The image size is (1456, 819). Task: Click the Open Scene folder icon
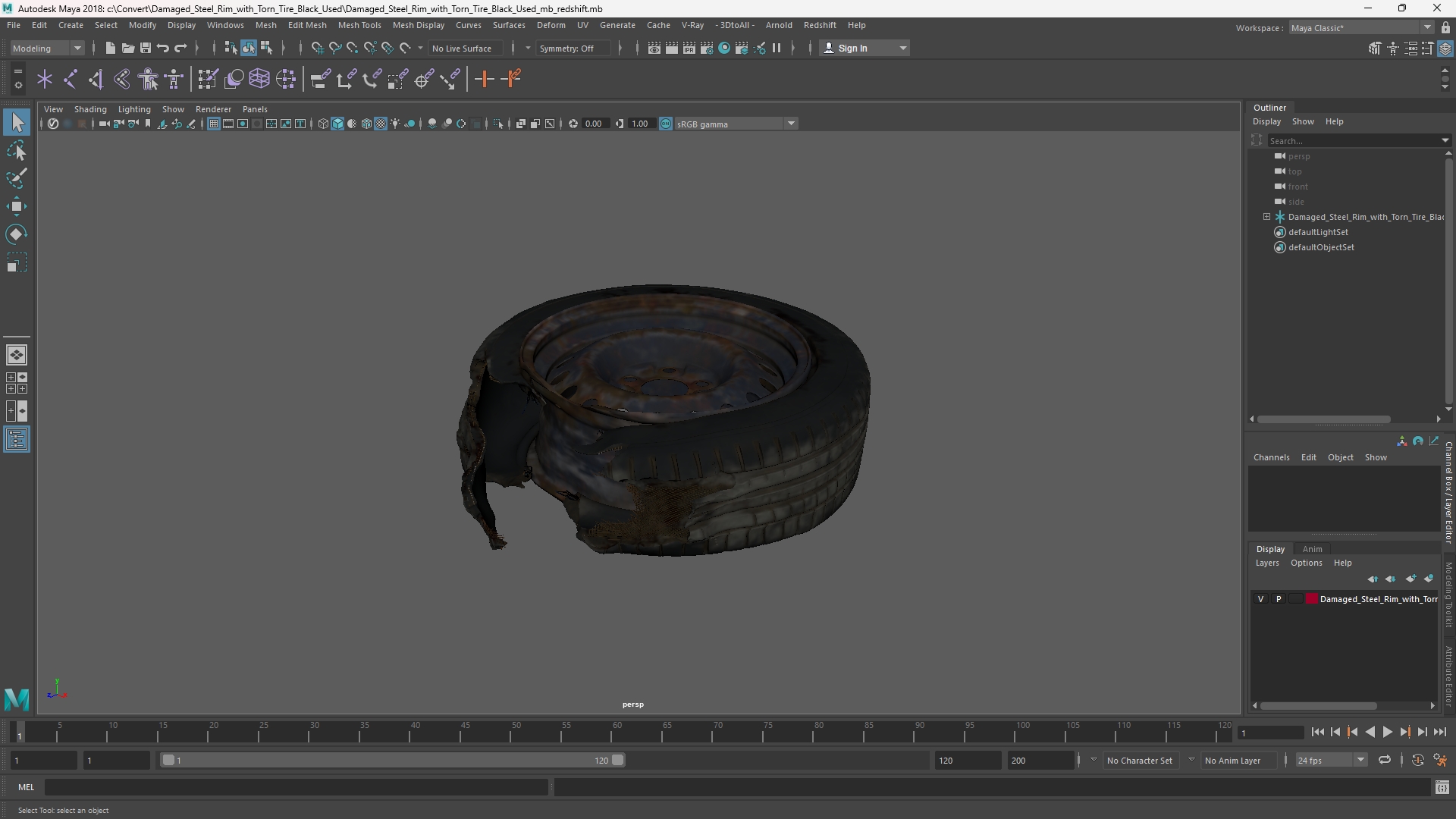coord(127,48)
